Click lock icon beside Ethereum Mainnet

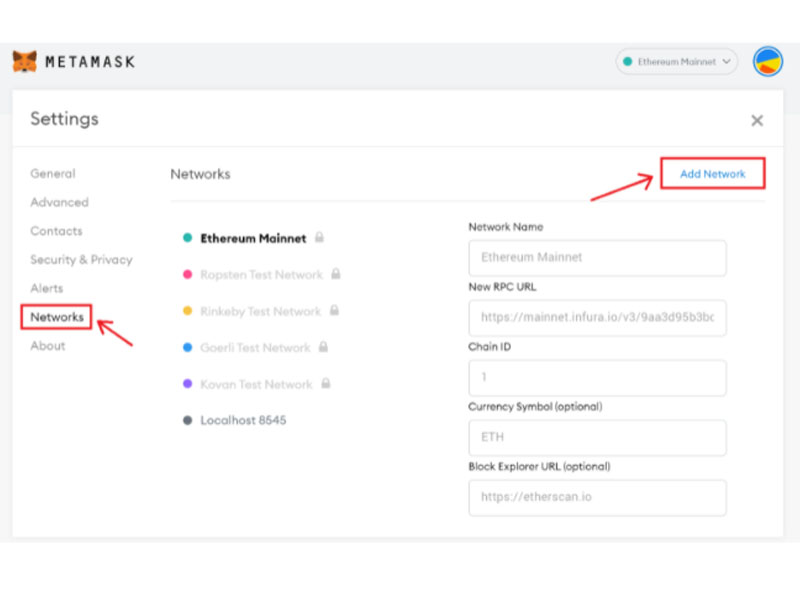click(x=319, y=237)
